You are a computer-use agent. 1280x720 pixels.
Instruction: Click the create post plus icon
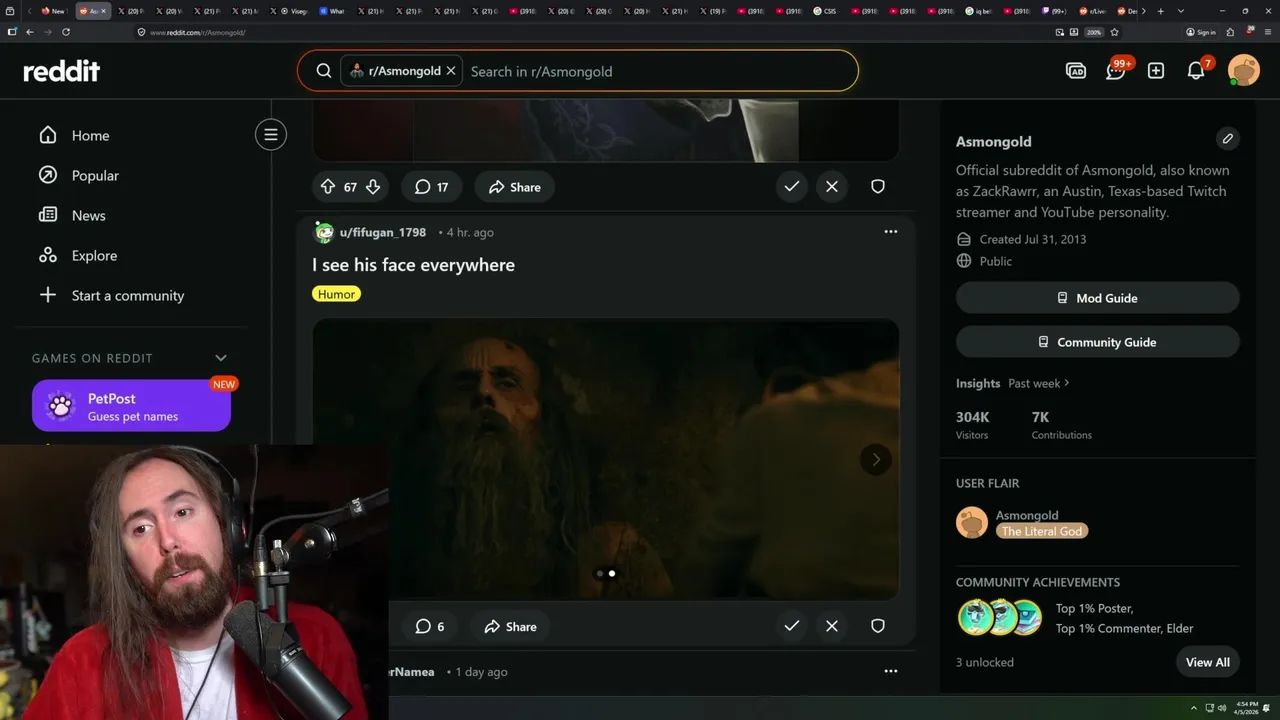pos(1156,71)
